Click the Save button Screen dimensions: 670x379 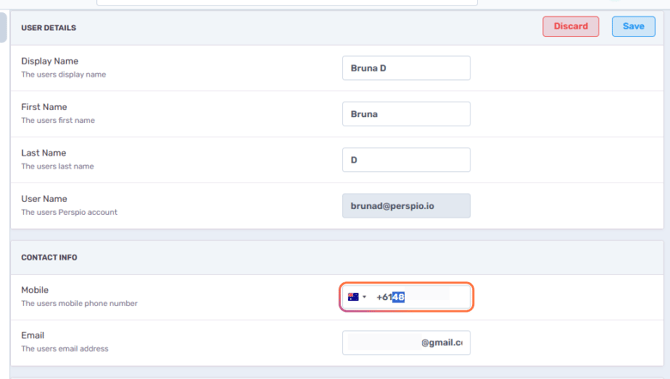[x=633, y=26]
